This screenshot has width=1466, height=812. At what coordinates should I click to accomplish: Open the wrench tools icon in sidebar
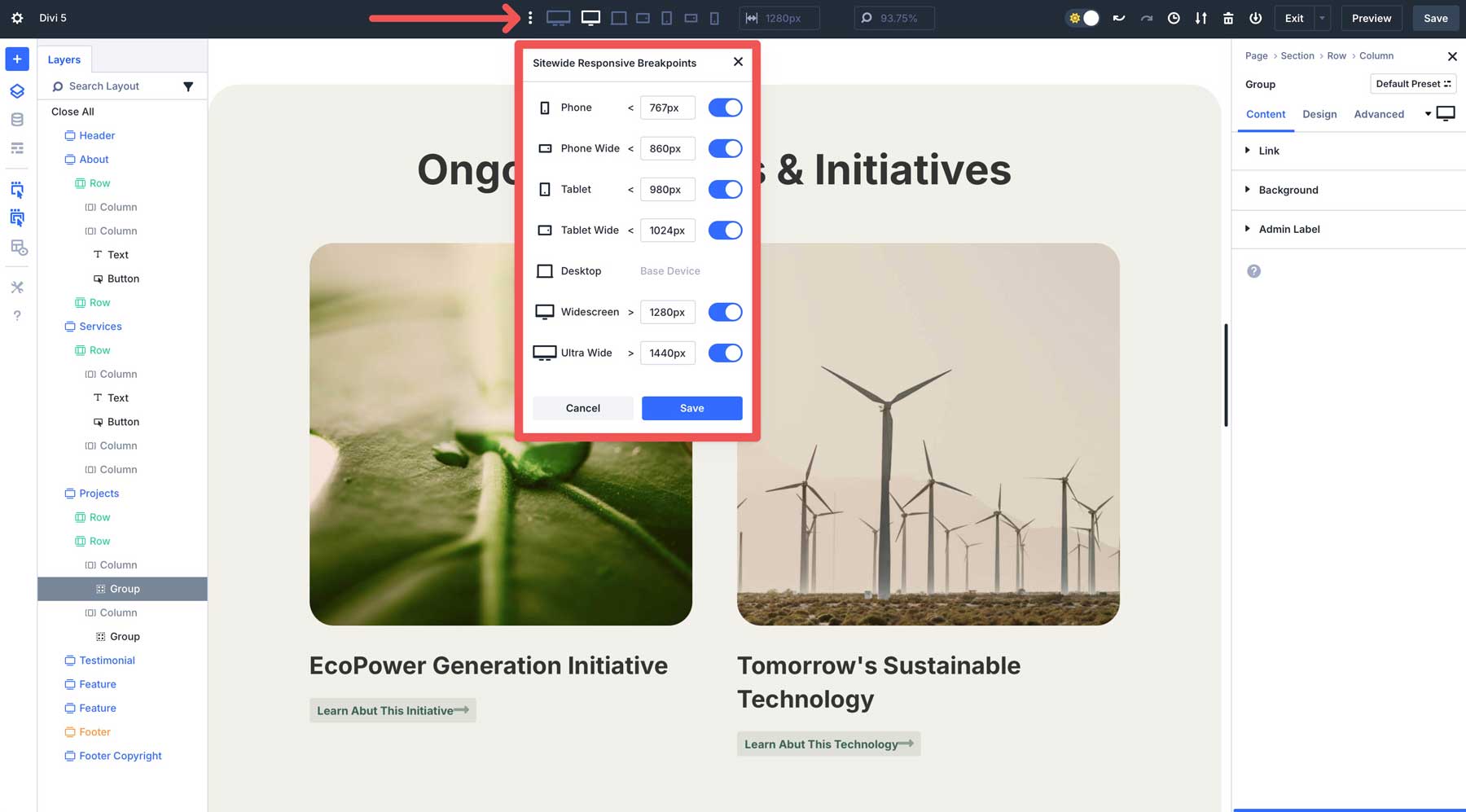[17, 287]
